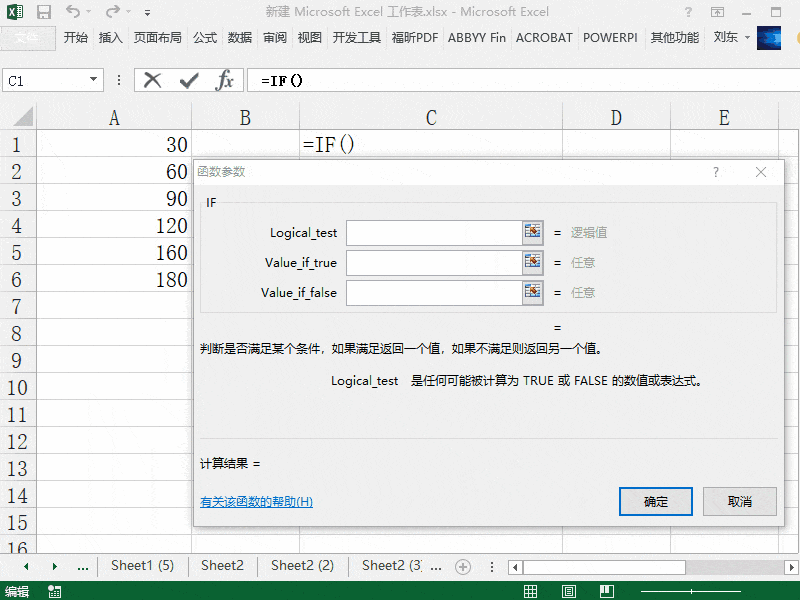
Task: Click the range selector icon beside Value_if_false
Action: pyautogui.click(x=533, y=292)
